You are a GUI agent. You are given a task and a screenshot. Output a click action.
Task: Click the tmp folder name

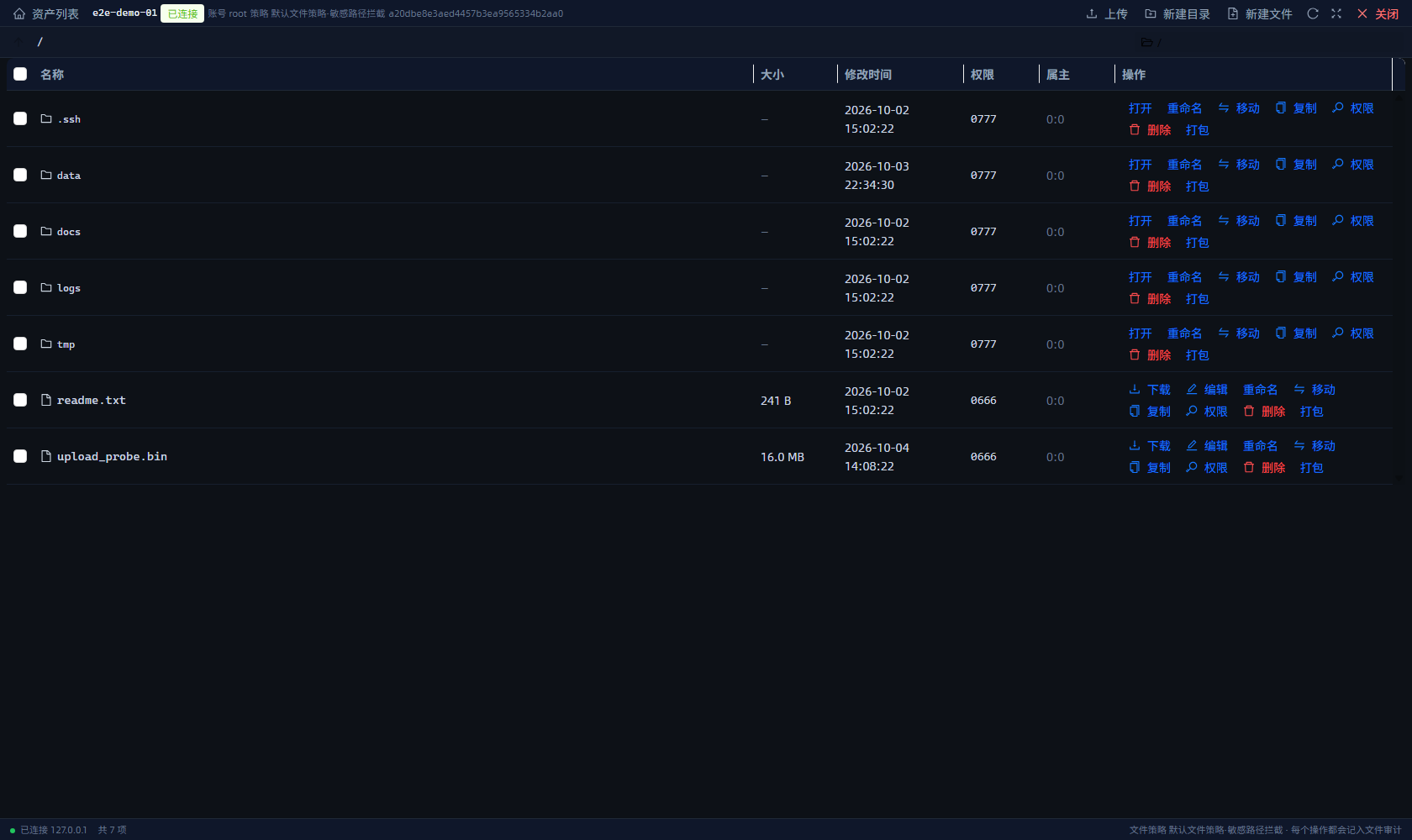click(66, 344)
